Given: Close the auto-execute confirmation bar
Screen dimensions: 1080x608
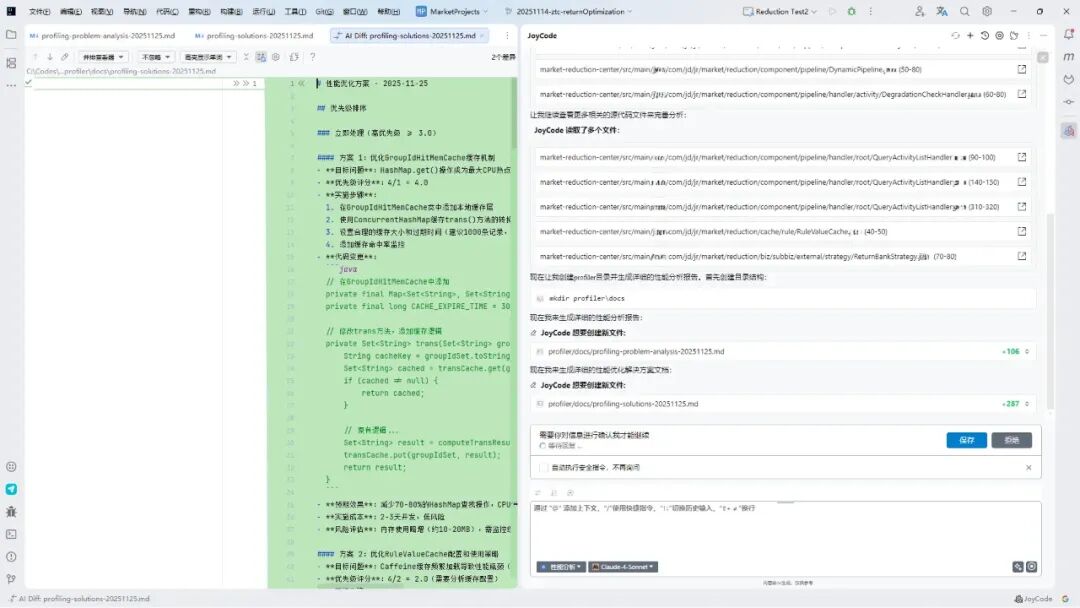Looking at the screenshot, I should click(x=1028, y=468).
